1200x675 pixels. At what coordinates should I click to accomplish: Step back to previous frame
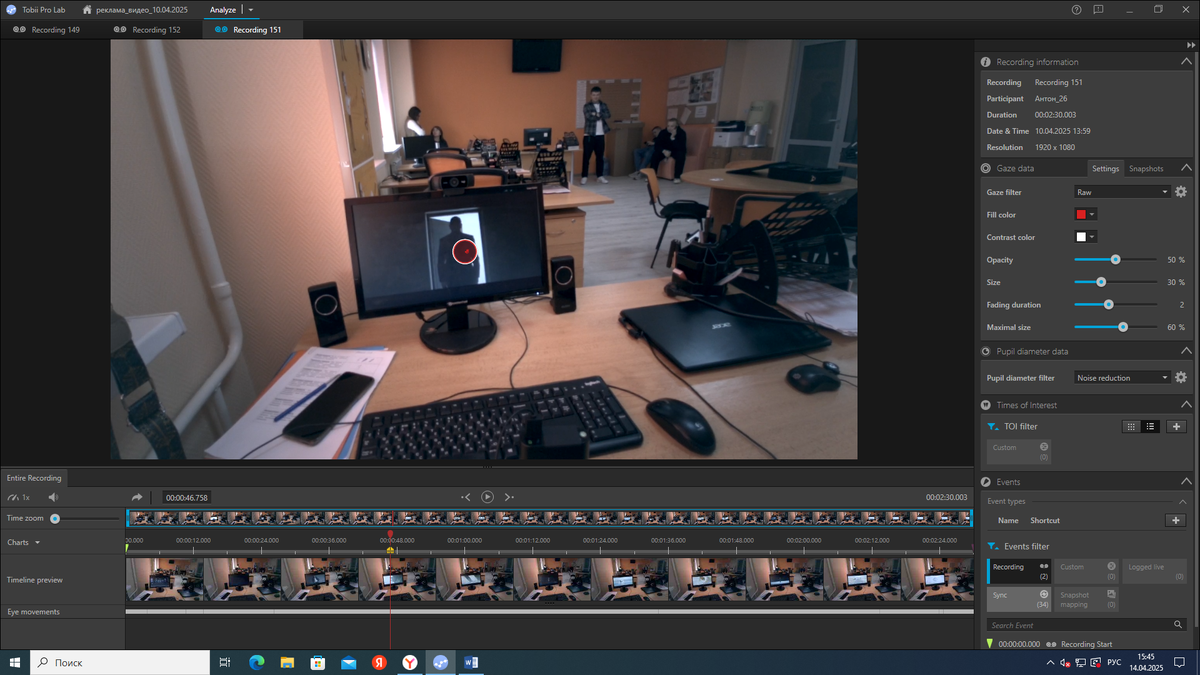(x=465, y=497)
